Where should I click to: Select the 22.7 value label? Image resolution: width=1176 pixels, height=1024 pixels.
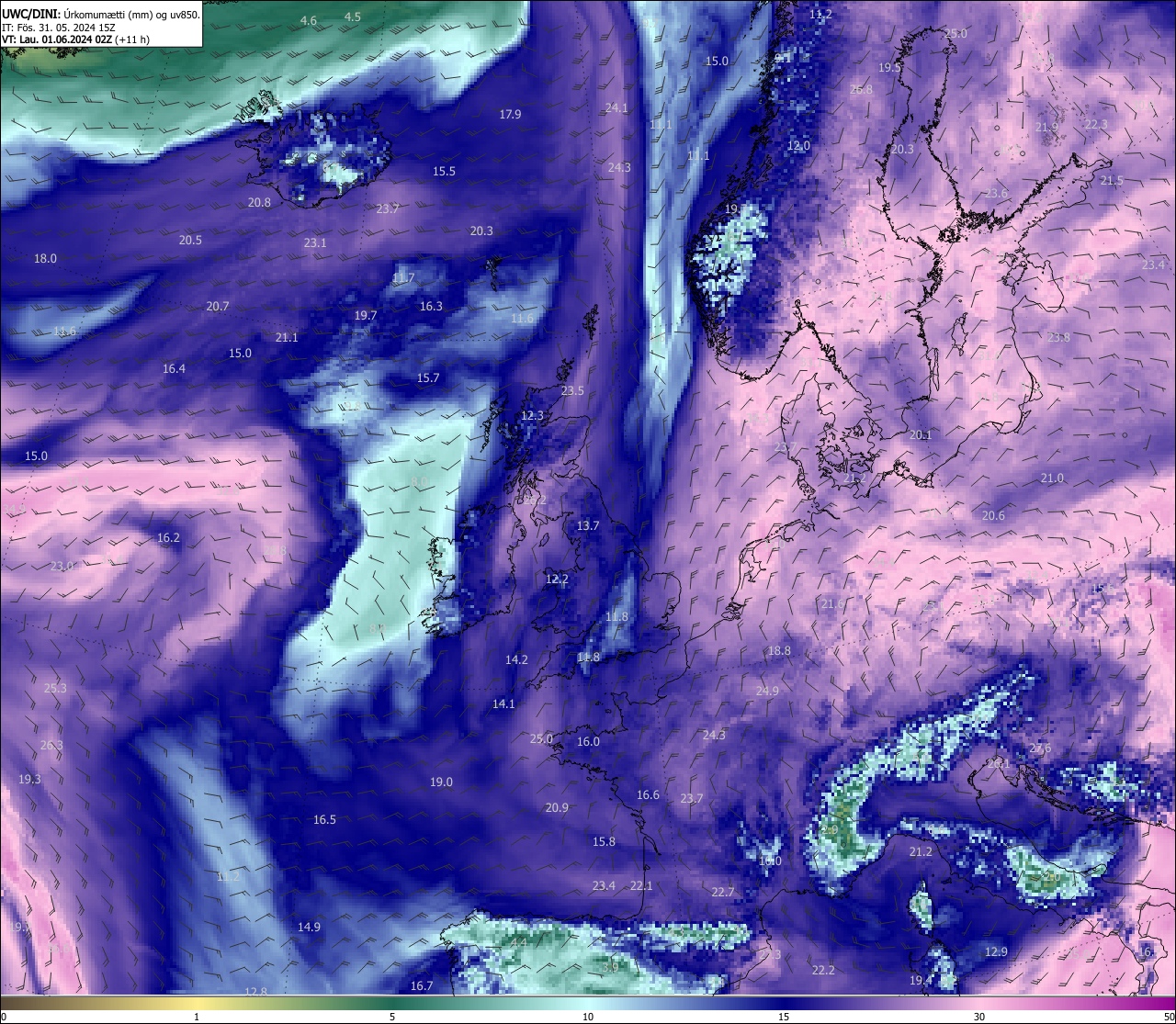point(723,892)
